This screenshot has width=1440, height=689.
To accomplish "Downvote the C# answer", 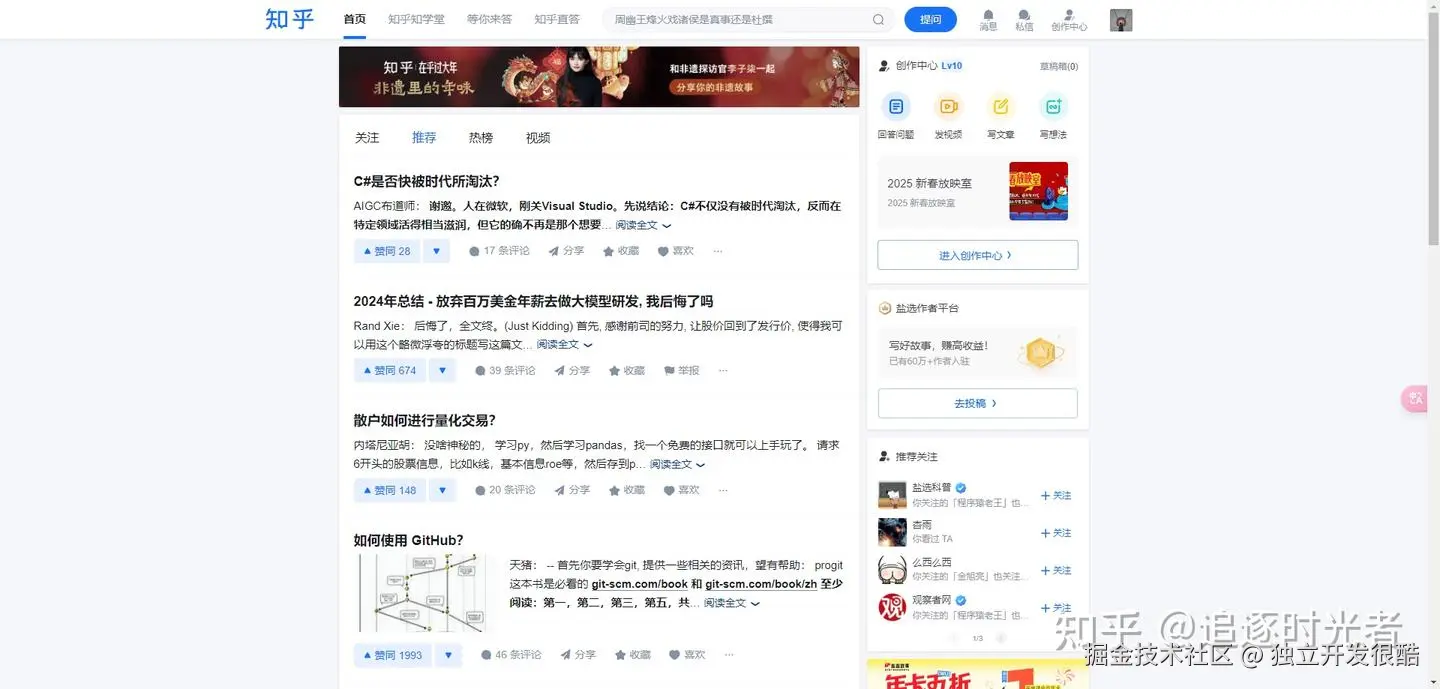I will (x=436, y=251).
